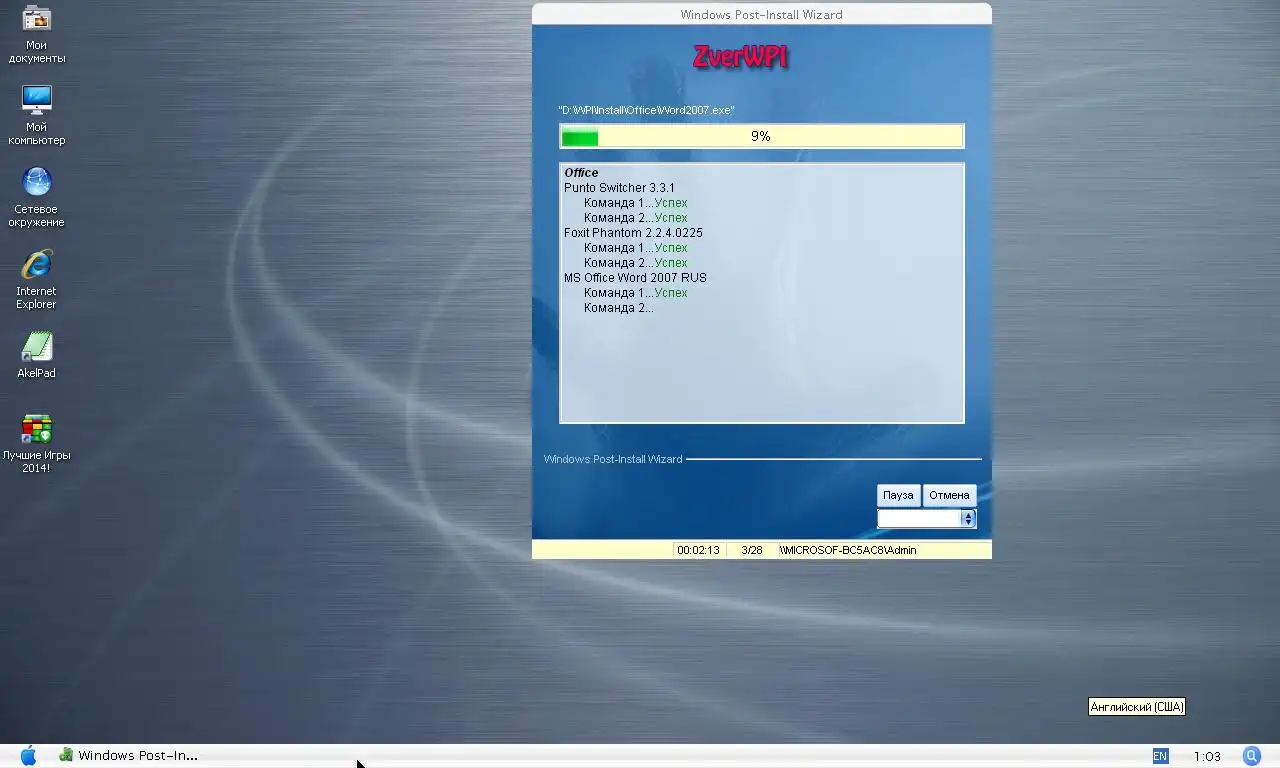This screenshot has width=1280, height=768.
Task: Select Foxit Phantom 2.2.4.0225 entry
Action: [x=633, y=233]
